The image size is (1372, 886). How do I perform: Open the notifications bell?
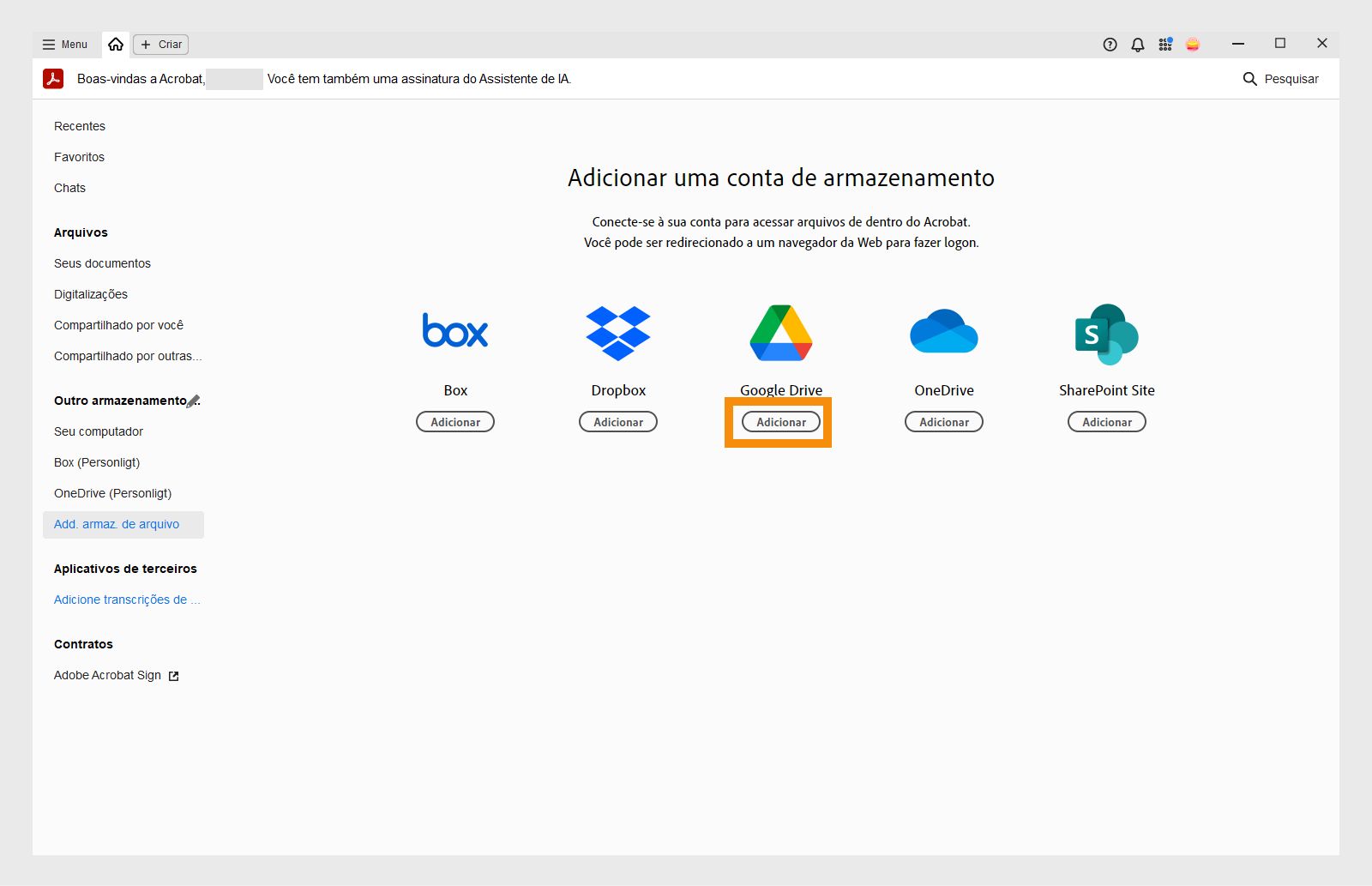[1137, 44]
